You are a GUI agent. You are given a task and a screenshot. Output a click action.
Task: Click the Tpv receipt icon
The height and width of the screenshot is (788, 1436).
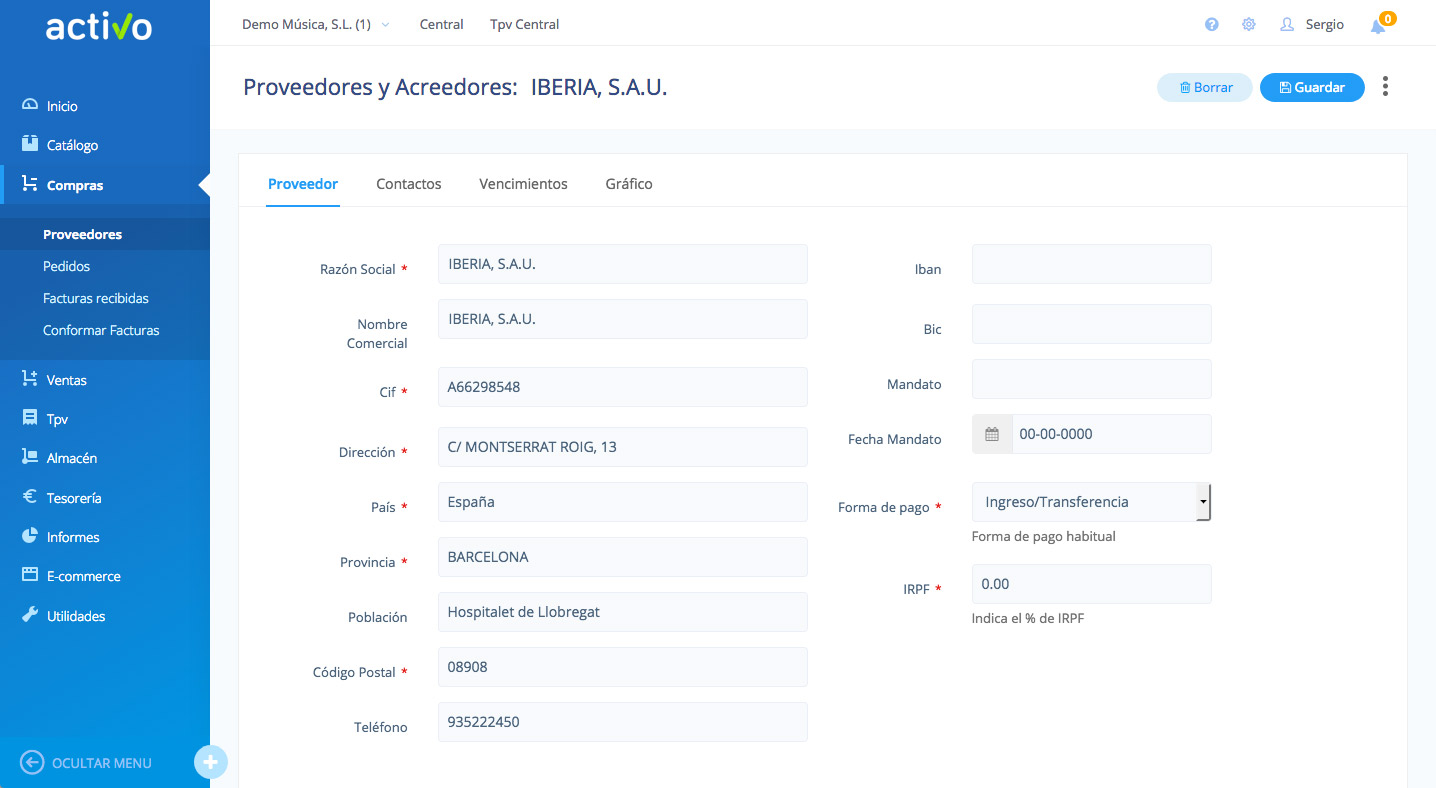29,418
